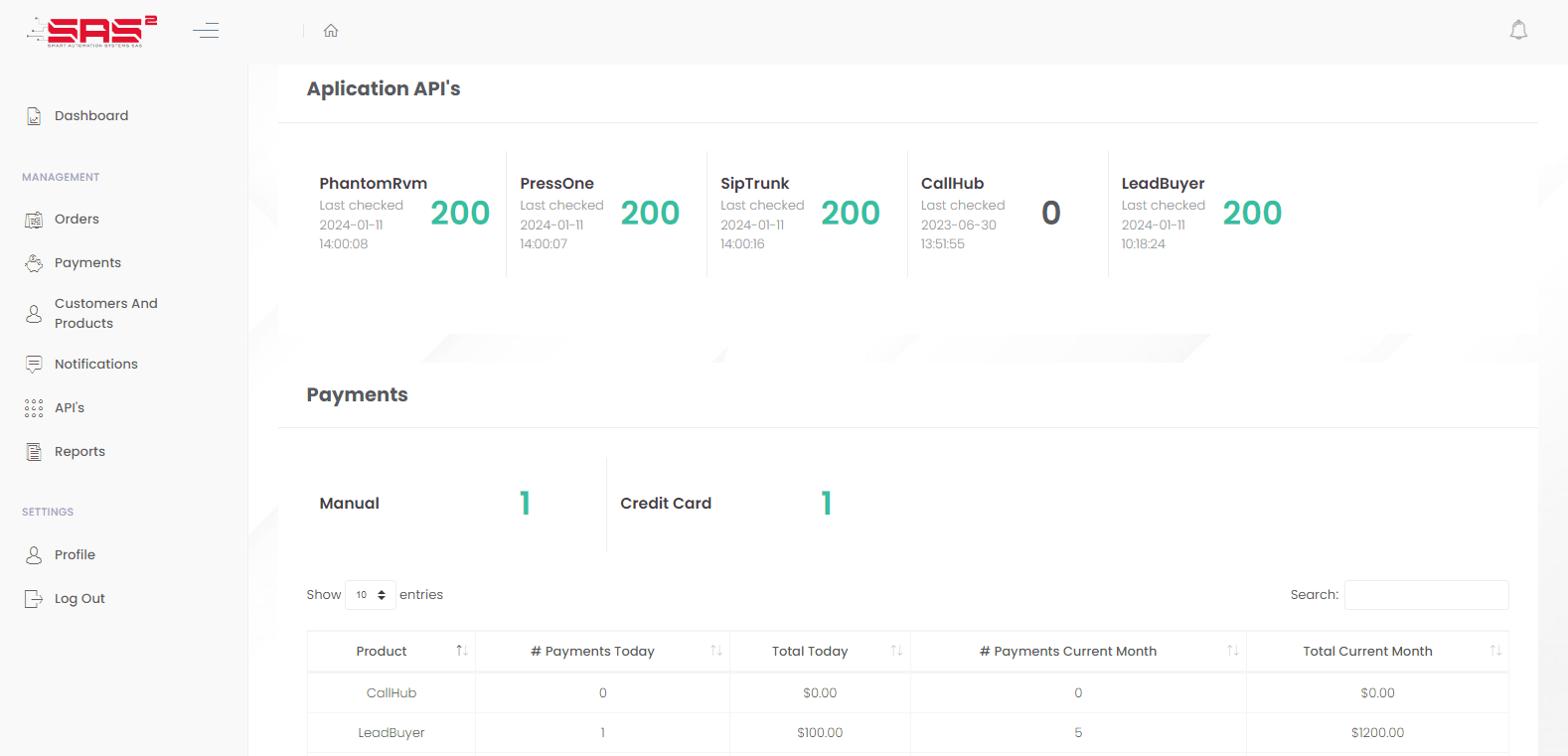Click the API's grid dots icon
Image resolution: width=1568 pixels, height=756 pixels.
coord(34,408)
